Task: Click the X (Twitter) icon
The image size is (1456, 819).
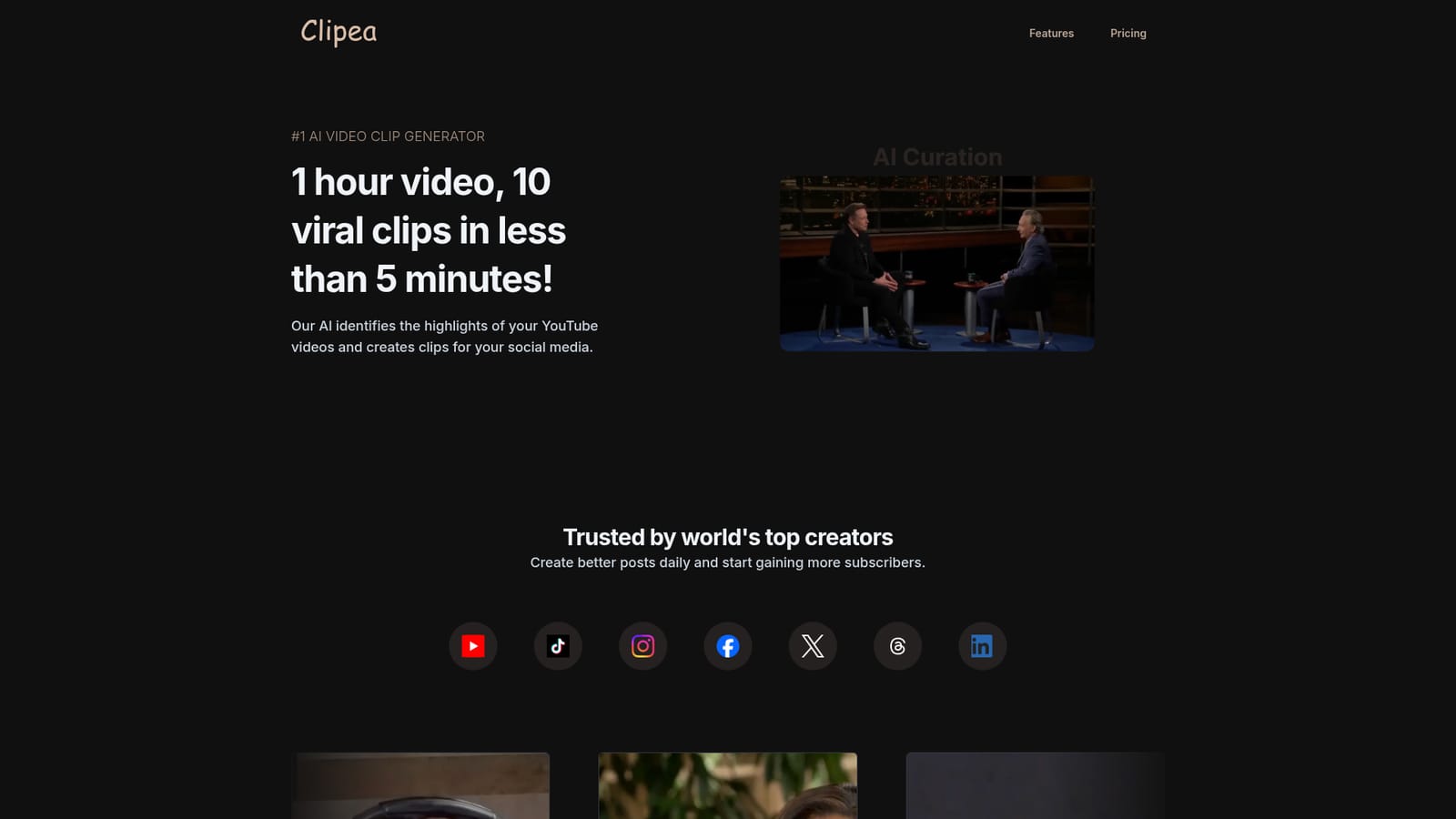Action: click(x=813, y=646)
